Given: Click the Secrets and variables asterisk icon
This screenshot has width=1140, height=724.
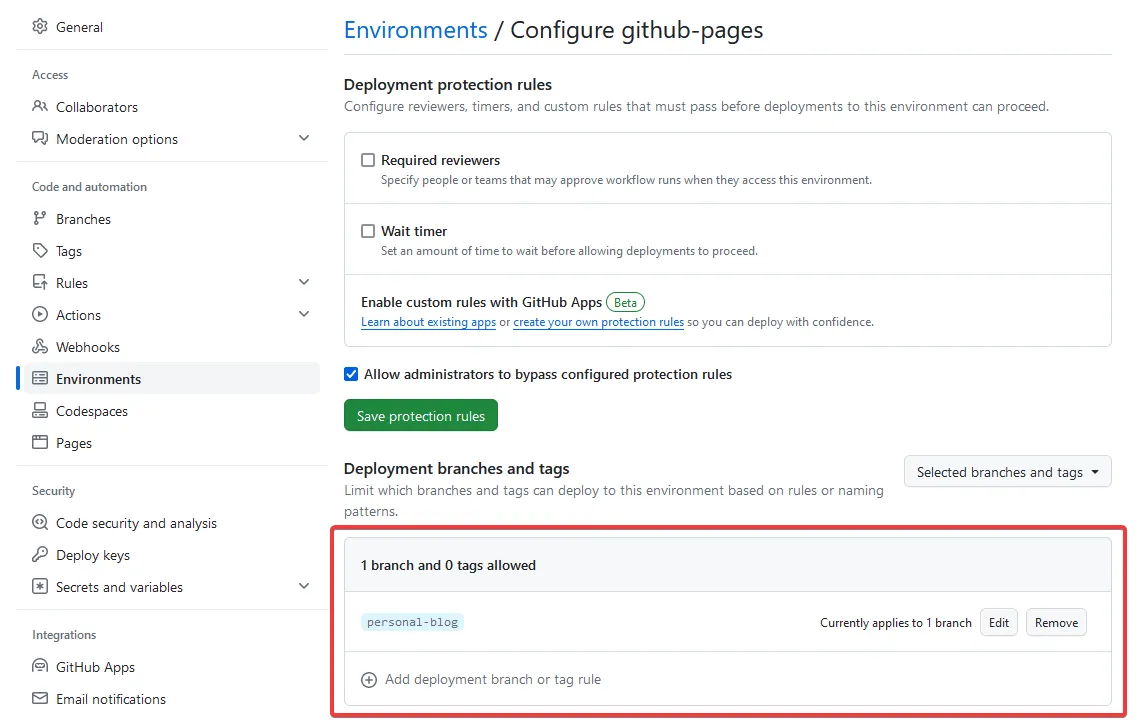Looking at the screenshot, I should click(40, 587).
